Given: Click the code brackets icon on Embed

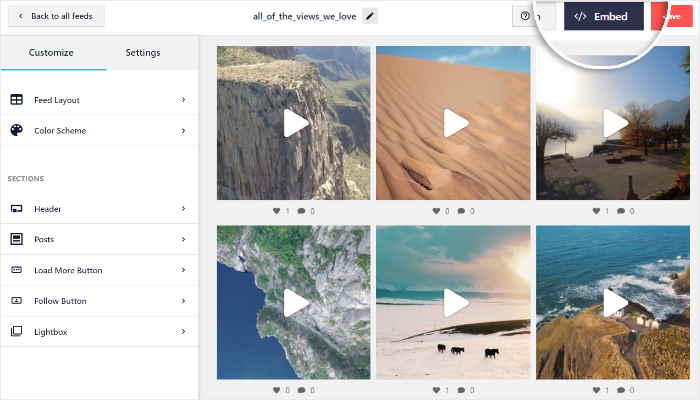Looking at the screenshot, I should click(x=580, y=17).
